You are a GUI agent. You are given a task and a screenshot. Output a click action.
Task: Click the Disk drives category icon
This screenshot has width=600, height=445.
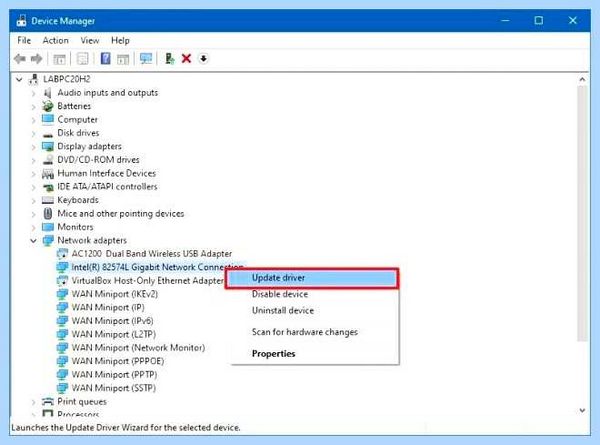pos(47,134)
